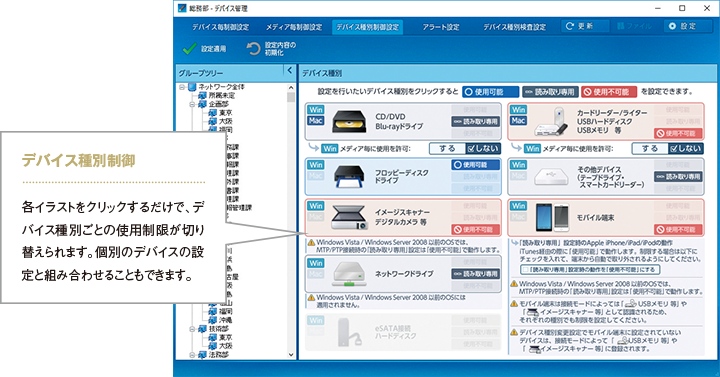Toggle 使用不可能 on the モバイル端末 card
This screenshot has height=377, width=720.
pyautogui.click(x=678, y=229)
